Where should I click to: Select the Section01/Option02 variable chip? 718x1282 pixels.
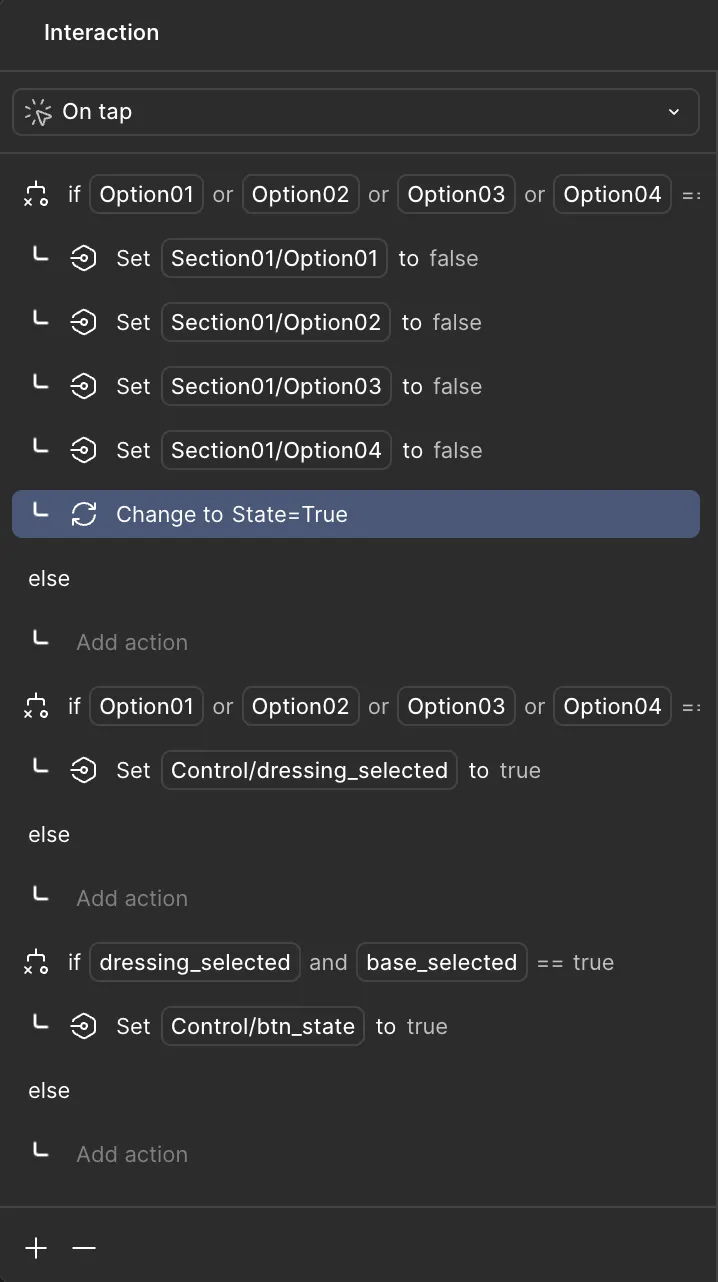[276, 323]
